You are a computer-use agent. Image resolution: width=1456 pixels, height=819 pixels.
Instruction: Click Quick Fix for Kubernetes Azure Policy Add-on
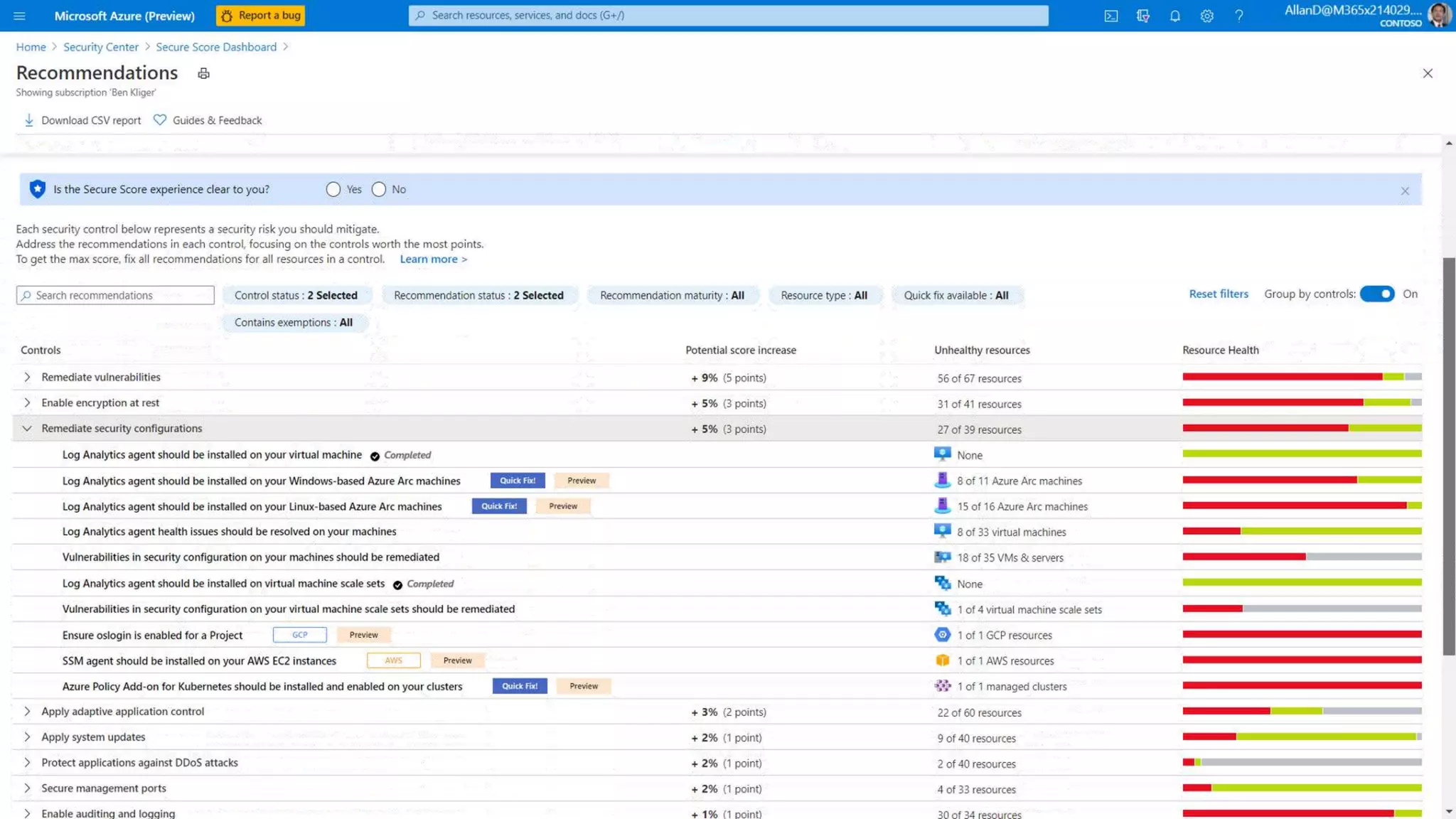tap(519, 686)
